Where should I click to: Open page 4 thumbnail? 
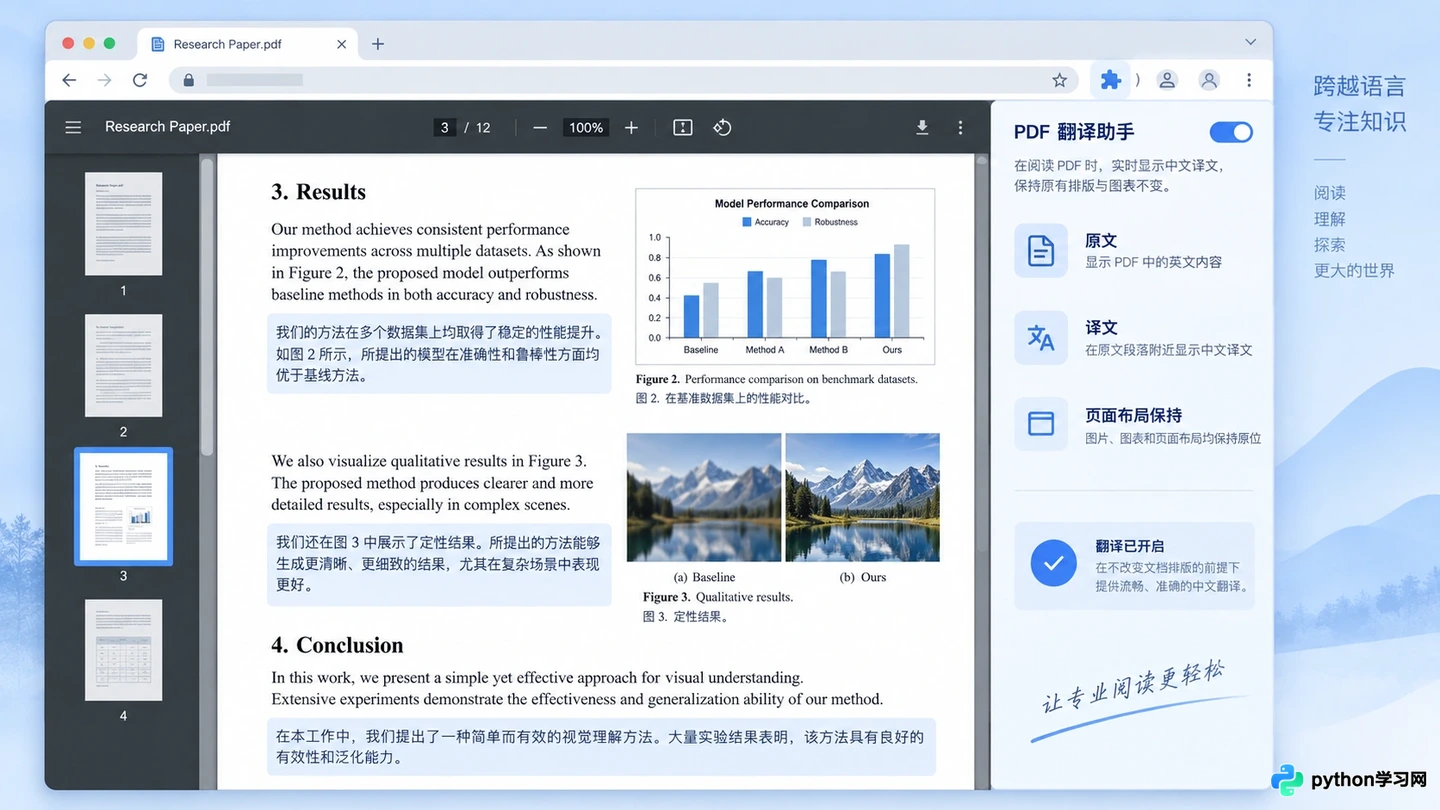point(123,650)
